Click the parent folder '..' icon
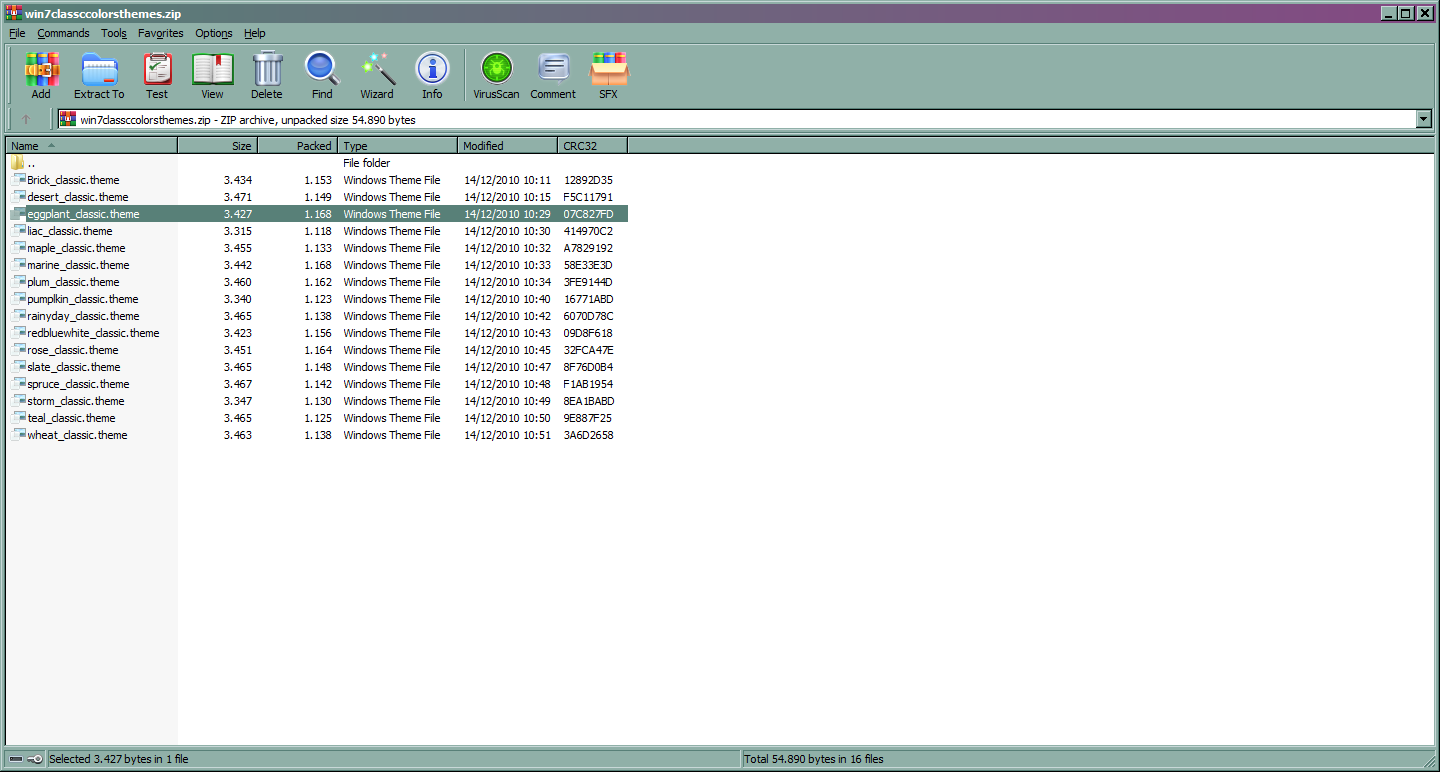 tap(18, 163)
